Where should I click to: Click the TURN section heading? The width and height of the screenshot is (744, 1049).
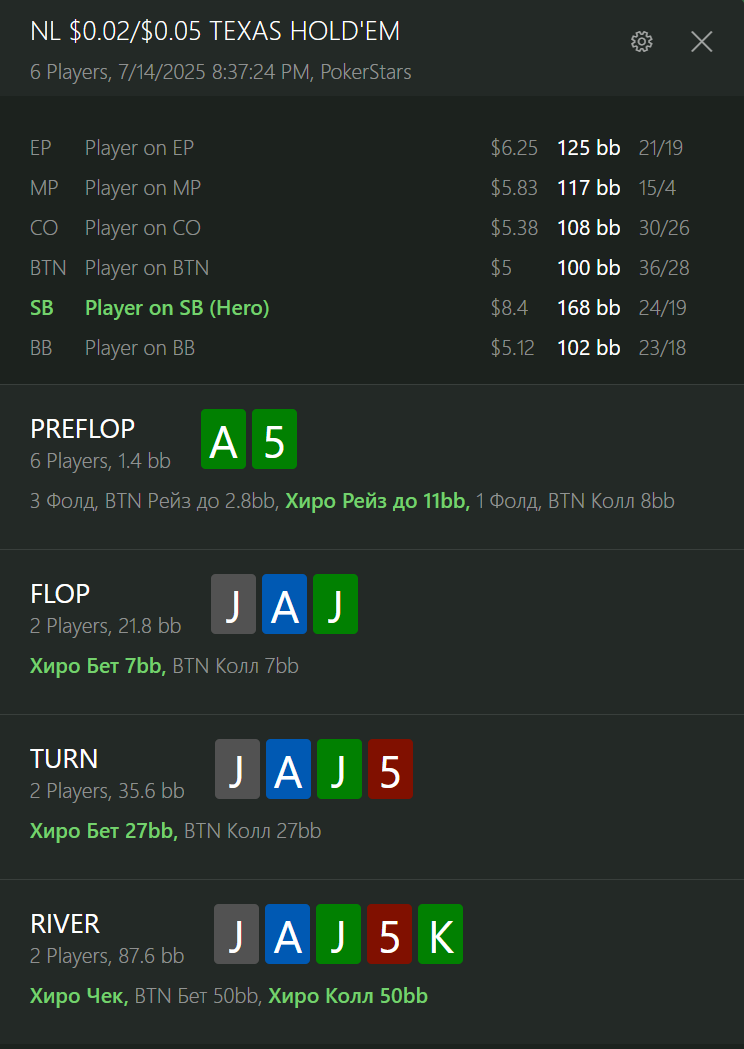pyautogui.click(x=64, y=759)
